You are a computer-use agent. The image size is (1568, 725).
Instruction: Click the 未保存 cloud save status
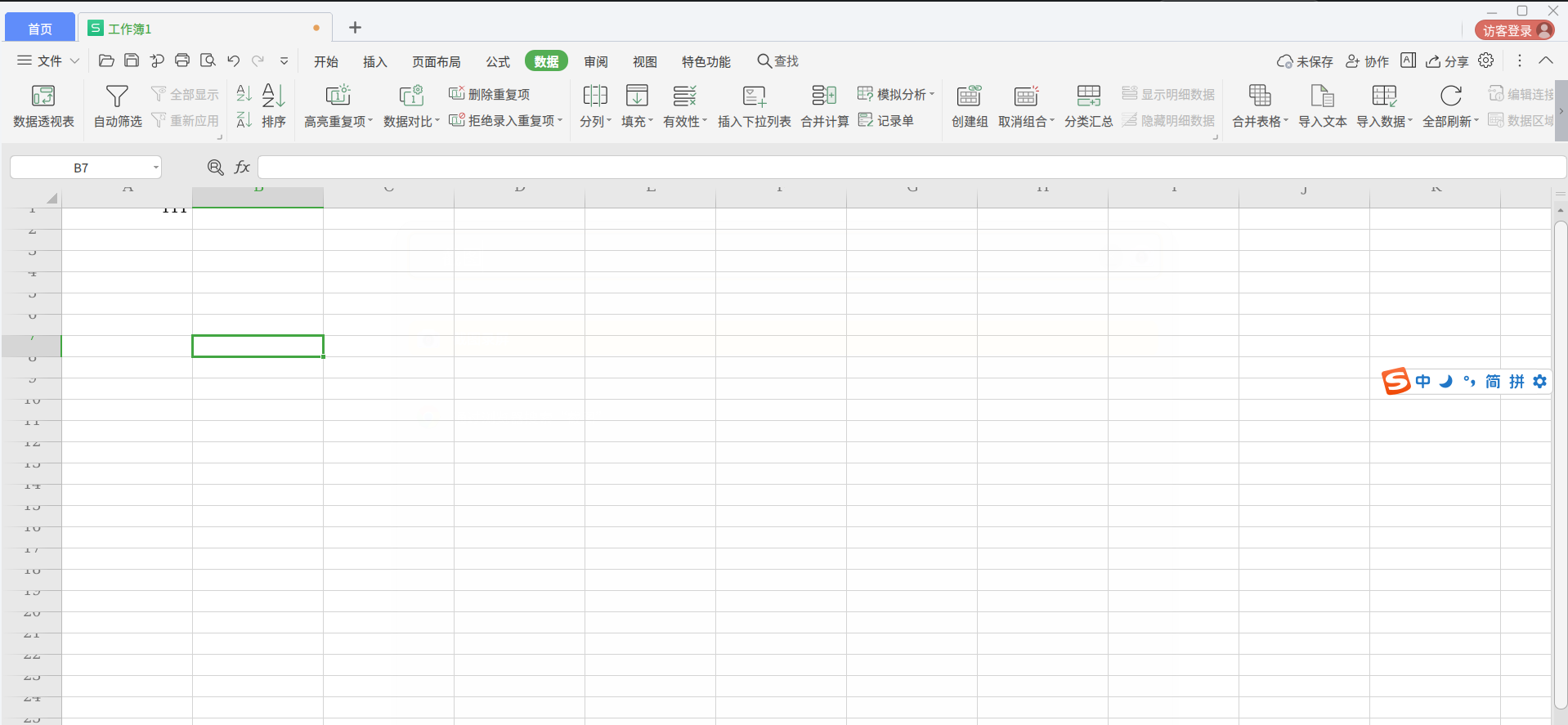pos(1305,61)
